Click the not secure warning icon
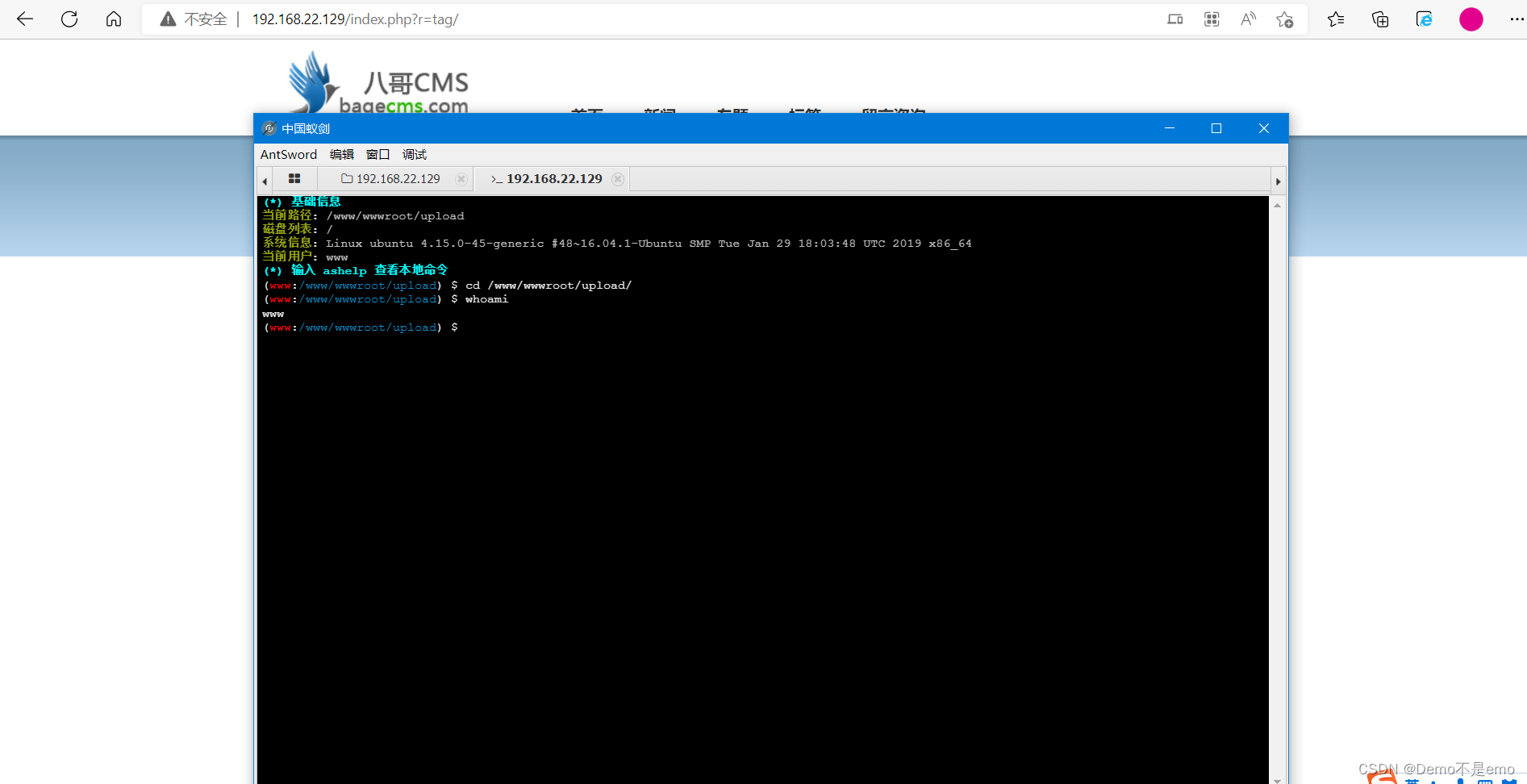The image size is (1527, 784). coord(168,19)
